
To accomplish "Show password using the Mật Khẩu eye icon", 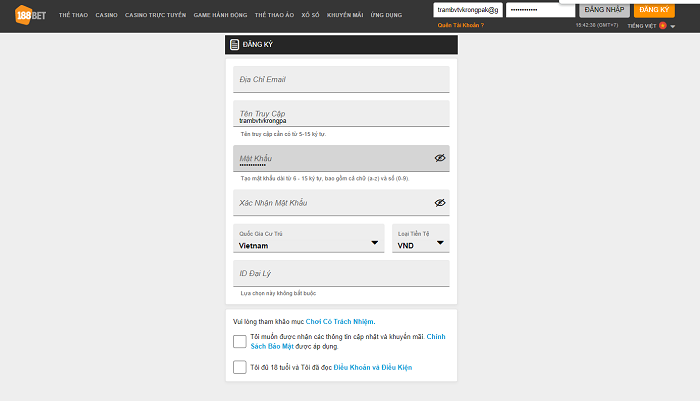I will pyautogui.click(x=439, y=158).
